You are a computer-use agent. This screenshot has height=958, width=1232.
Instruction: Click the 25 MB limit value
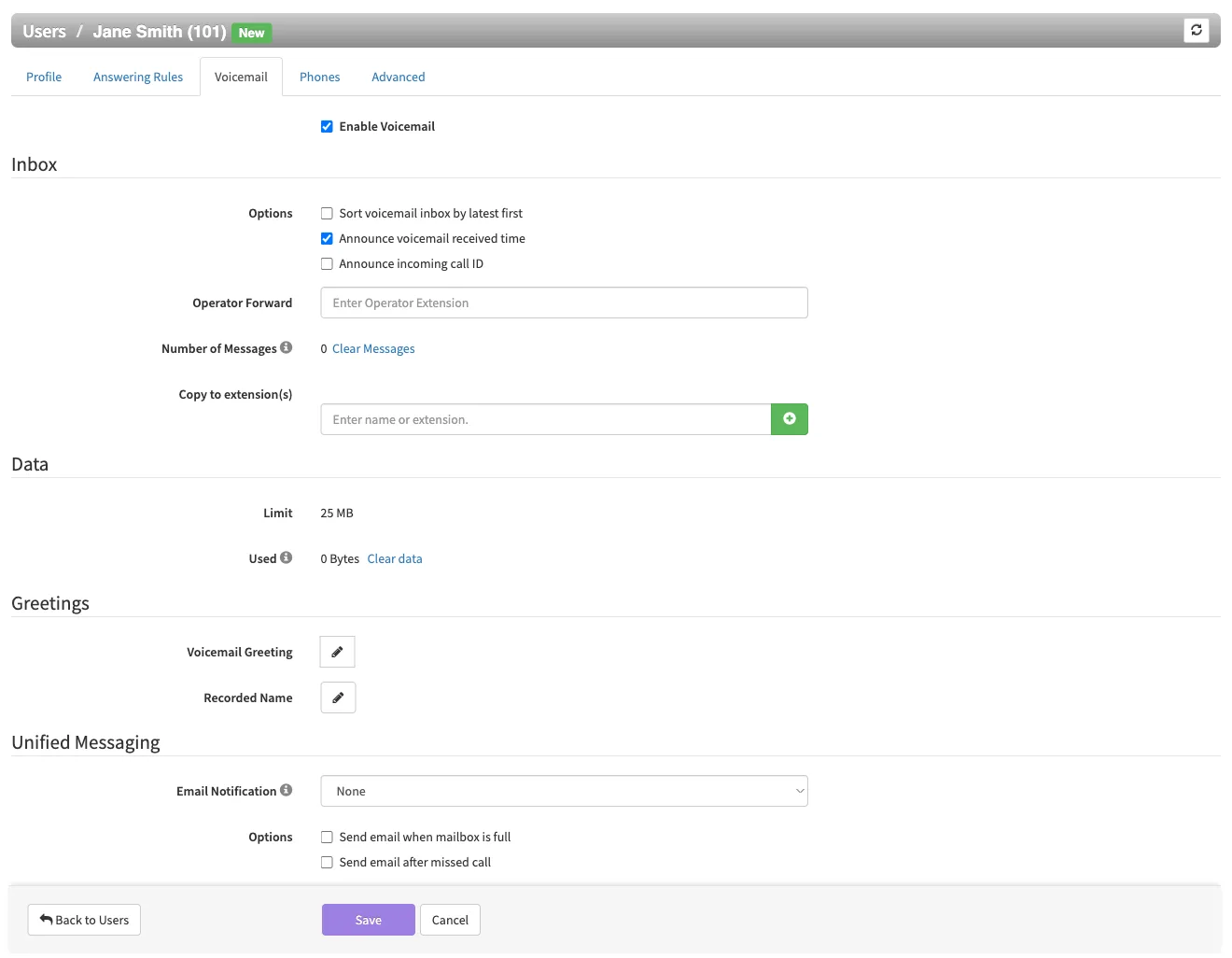pos(337,514)
